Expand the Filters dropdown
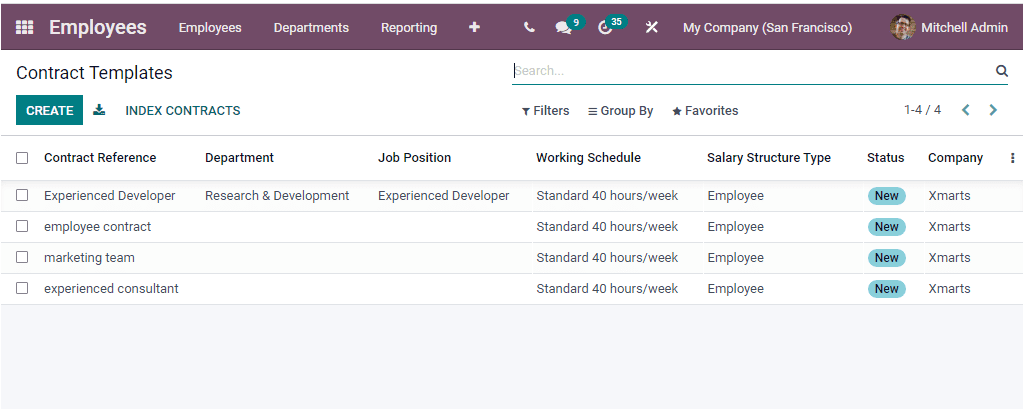1024x410 pixels. click(546, 111)
